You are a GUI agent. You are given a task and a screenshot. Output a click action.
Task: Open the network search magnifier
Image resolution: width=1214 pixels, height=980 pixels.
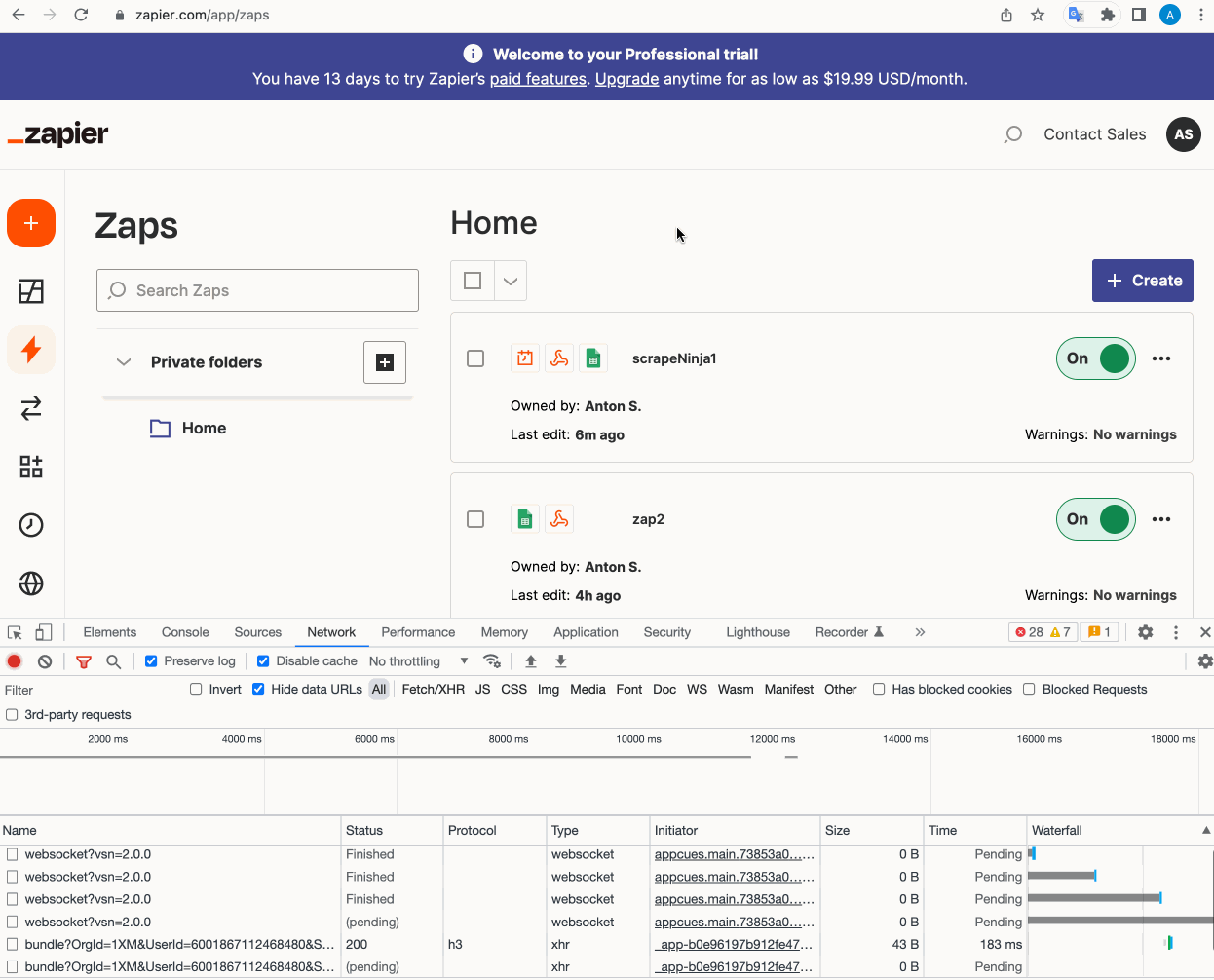tap(114, 661)
